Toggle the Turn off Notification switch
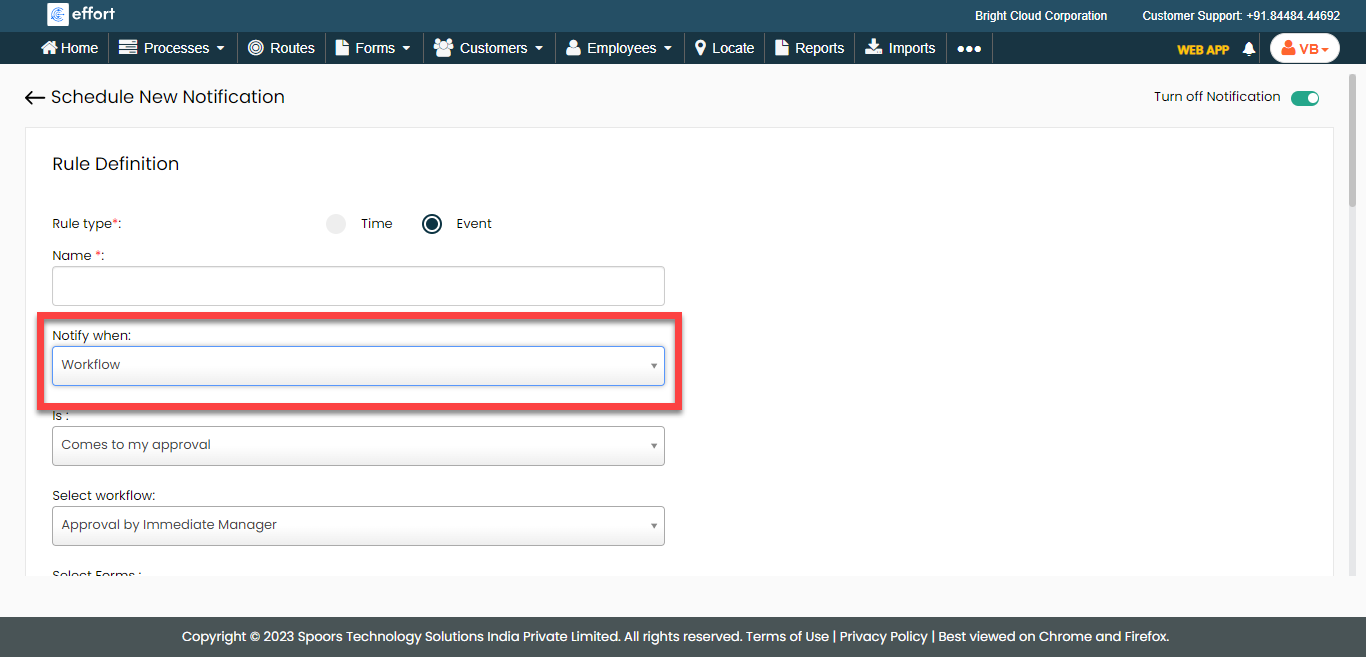Image resolution: width=1366 pixels, height=657 pixels. [x=1304, y=98]
